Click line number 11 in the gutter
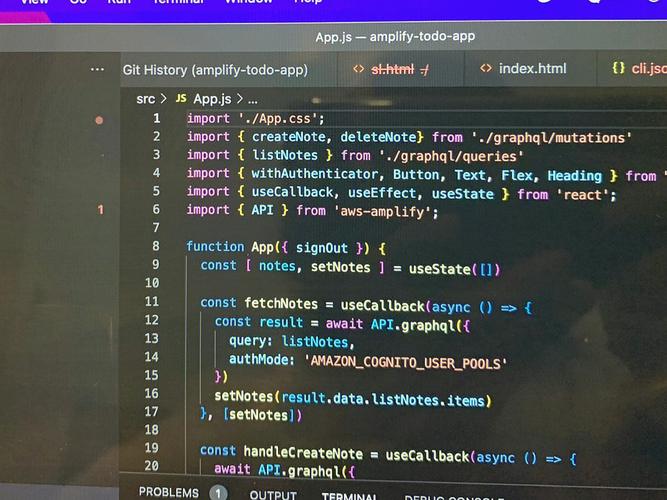667x500 pixels. [x=152, y=301]
